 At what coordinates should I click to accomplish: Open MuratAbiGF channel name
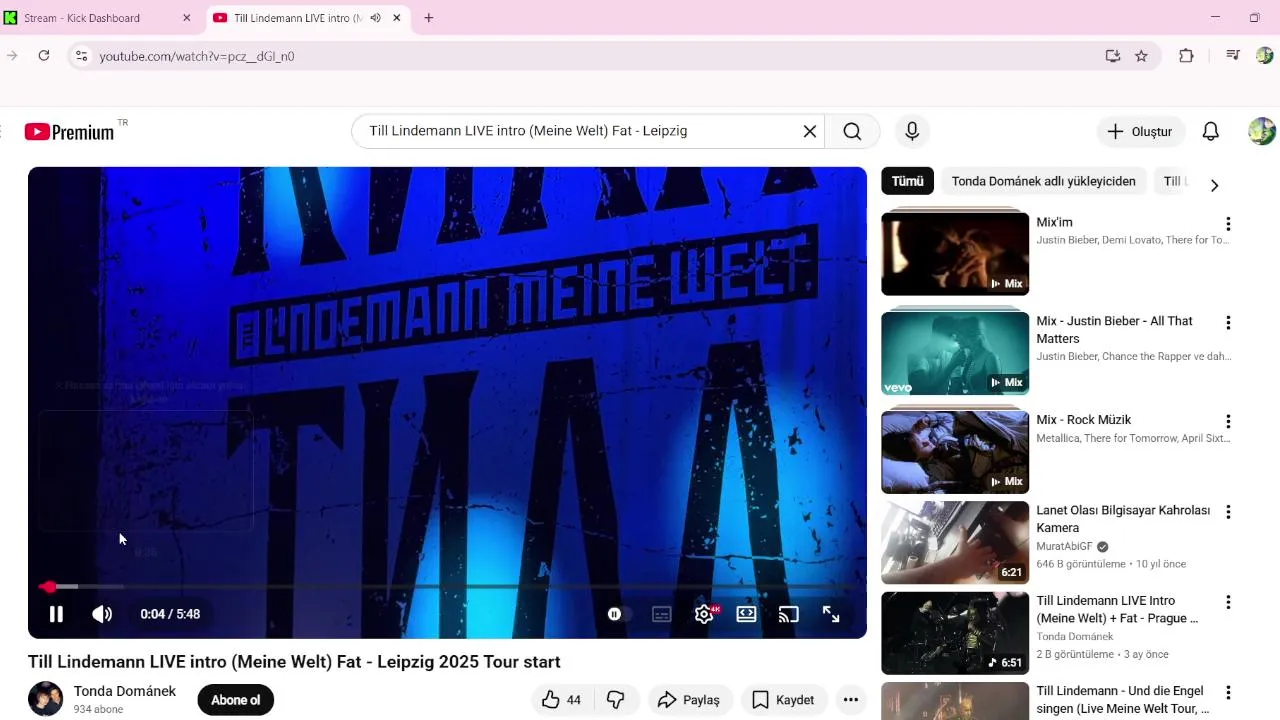1064,547
